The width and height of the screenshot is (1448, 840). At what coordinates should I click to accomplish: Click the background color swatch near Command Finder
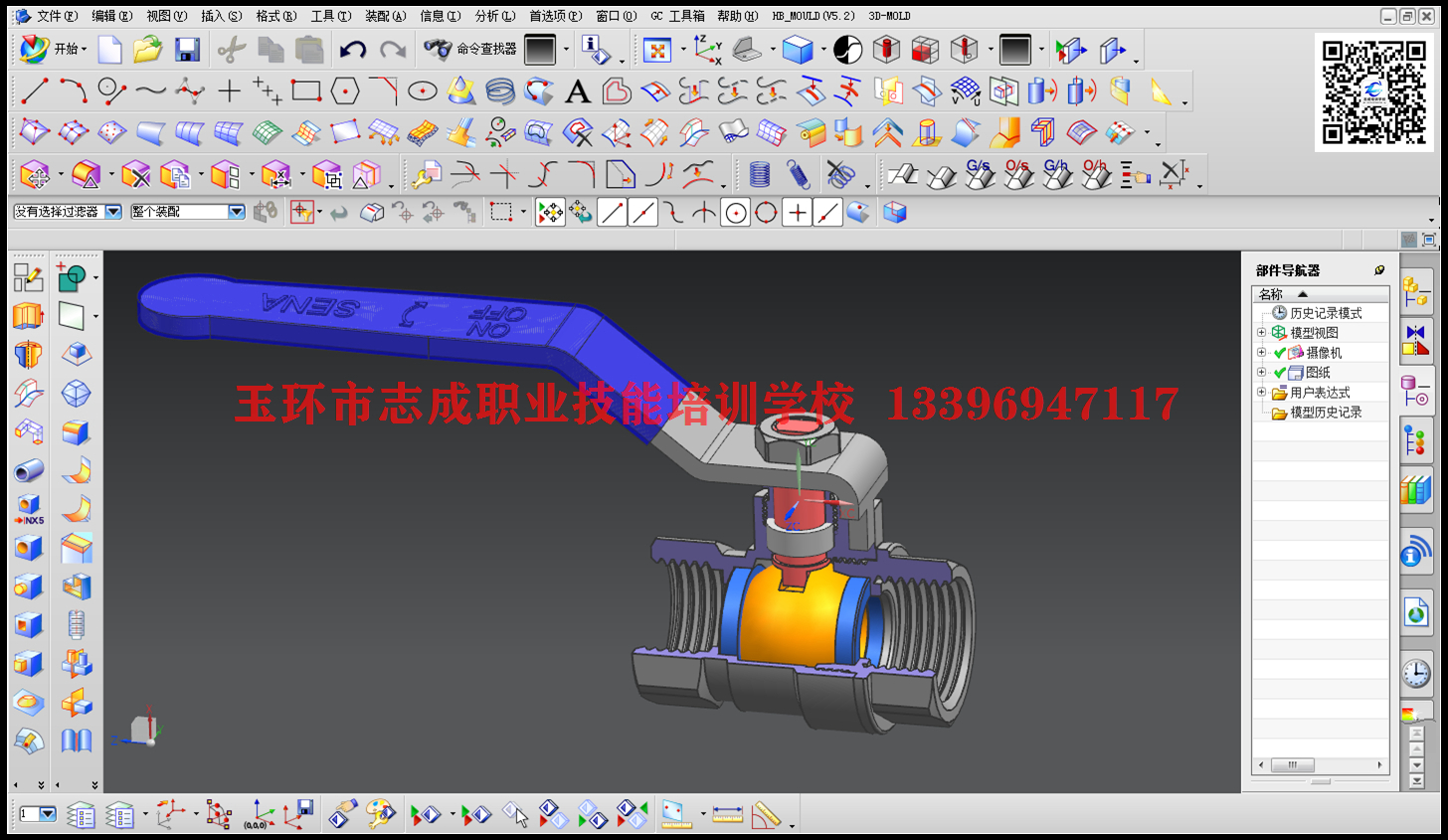[x=540, y=49]
